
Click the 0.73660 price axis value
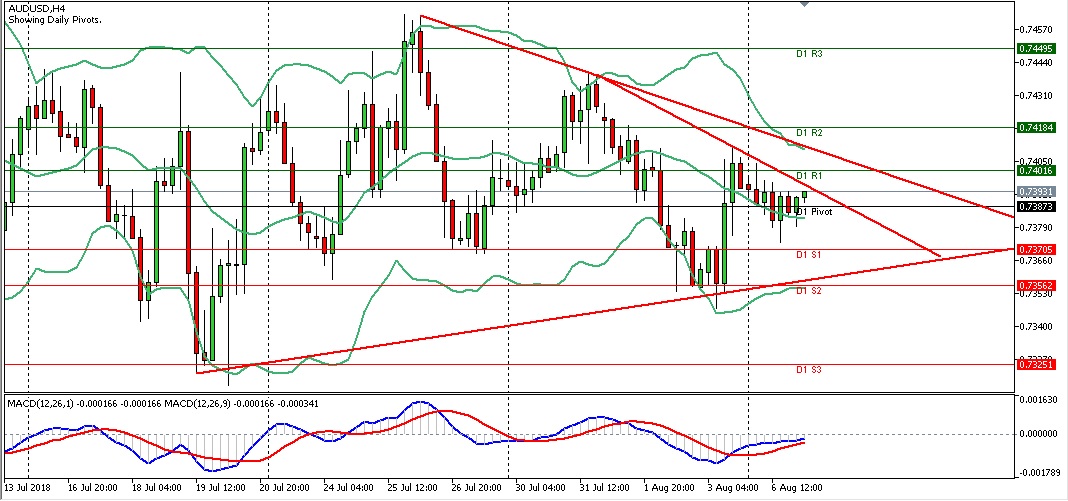tap(1038, 261)
